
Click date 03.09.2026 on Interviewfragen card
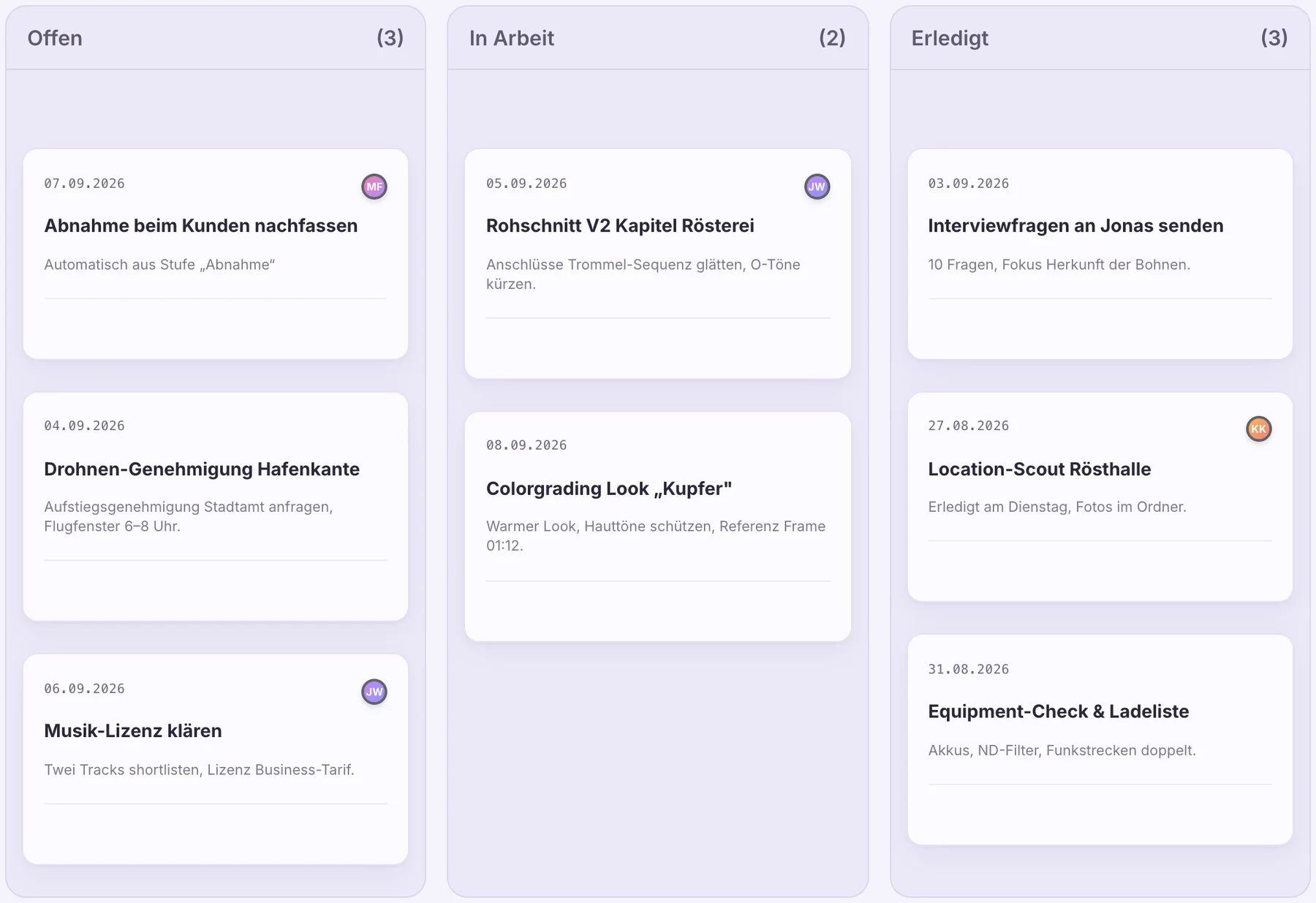968,184
